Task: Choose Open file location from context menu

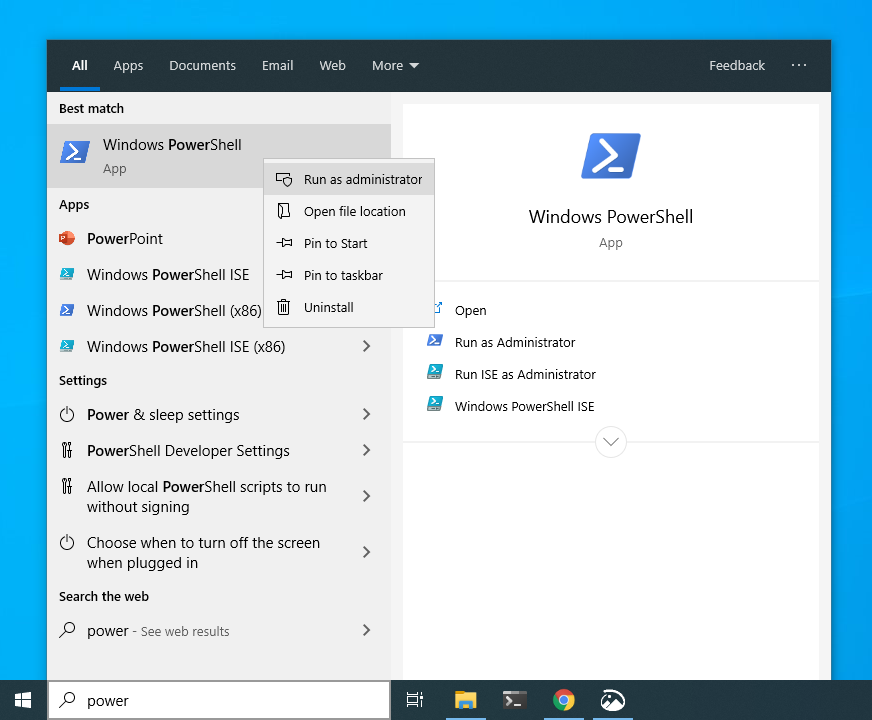Action: click(354, 212)
